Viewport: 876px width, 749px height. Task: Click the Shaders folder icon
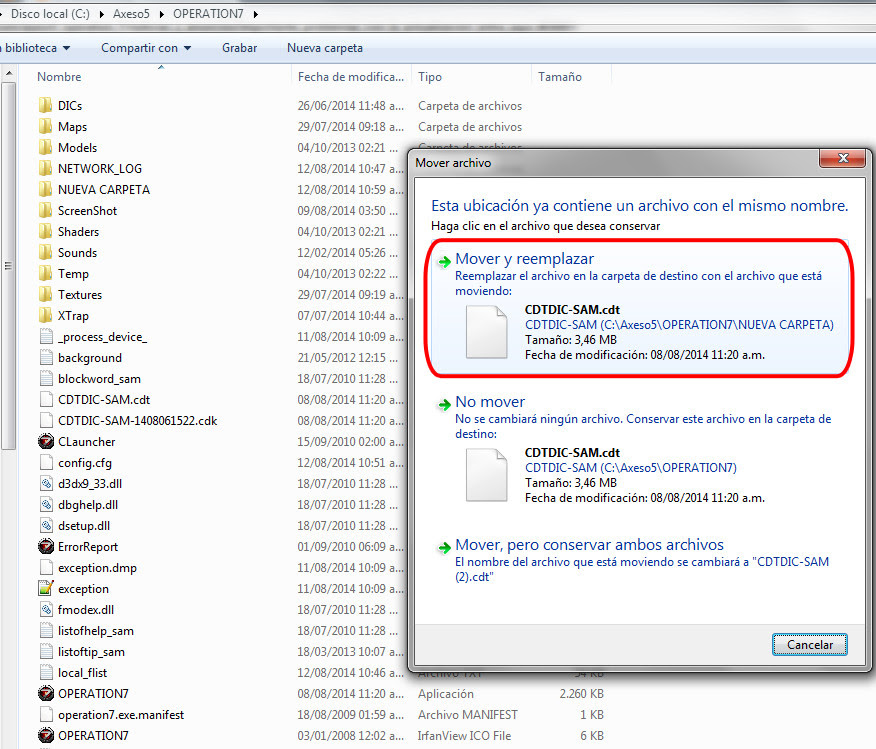(x=46, y=232)
